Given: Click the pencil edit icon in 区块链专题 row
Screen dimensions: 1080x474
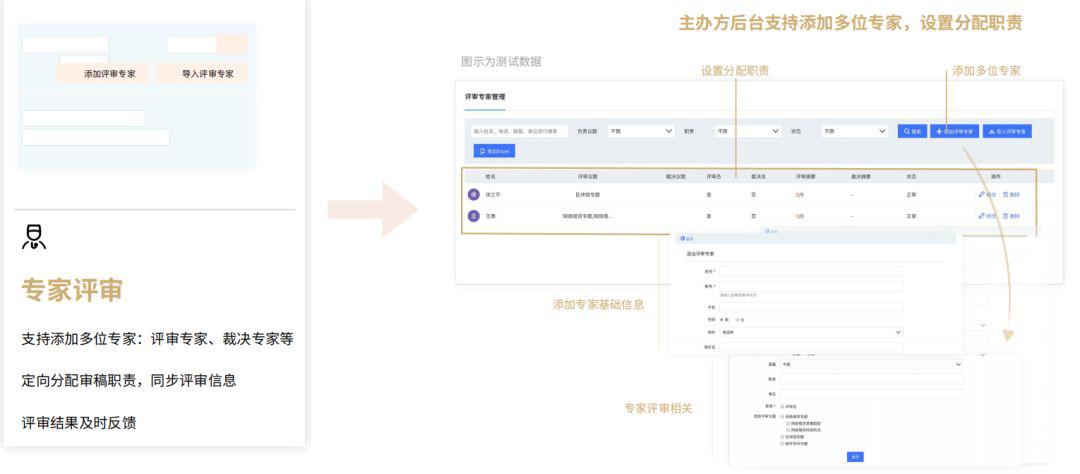Looking at the screenshot, I should click(x=982, y=194).
